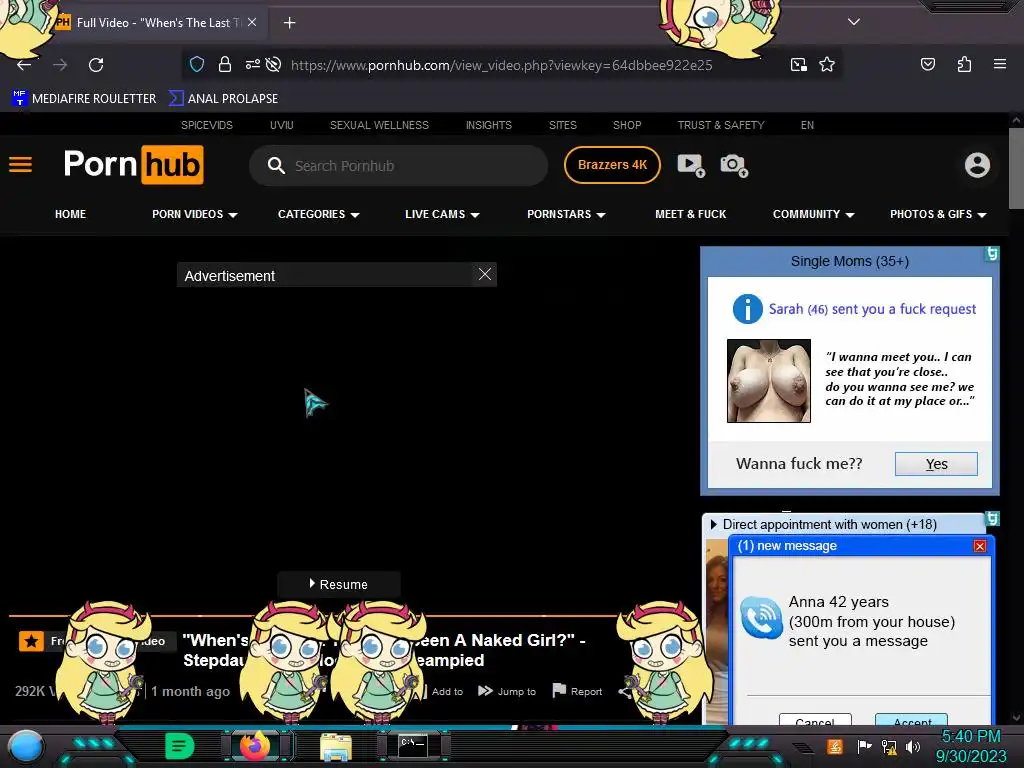Open the orange site hamburger menu
Viewport: 1024px width, 768px height.
click(x=20, y=165)
